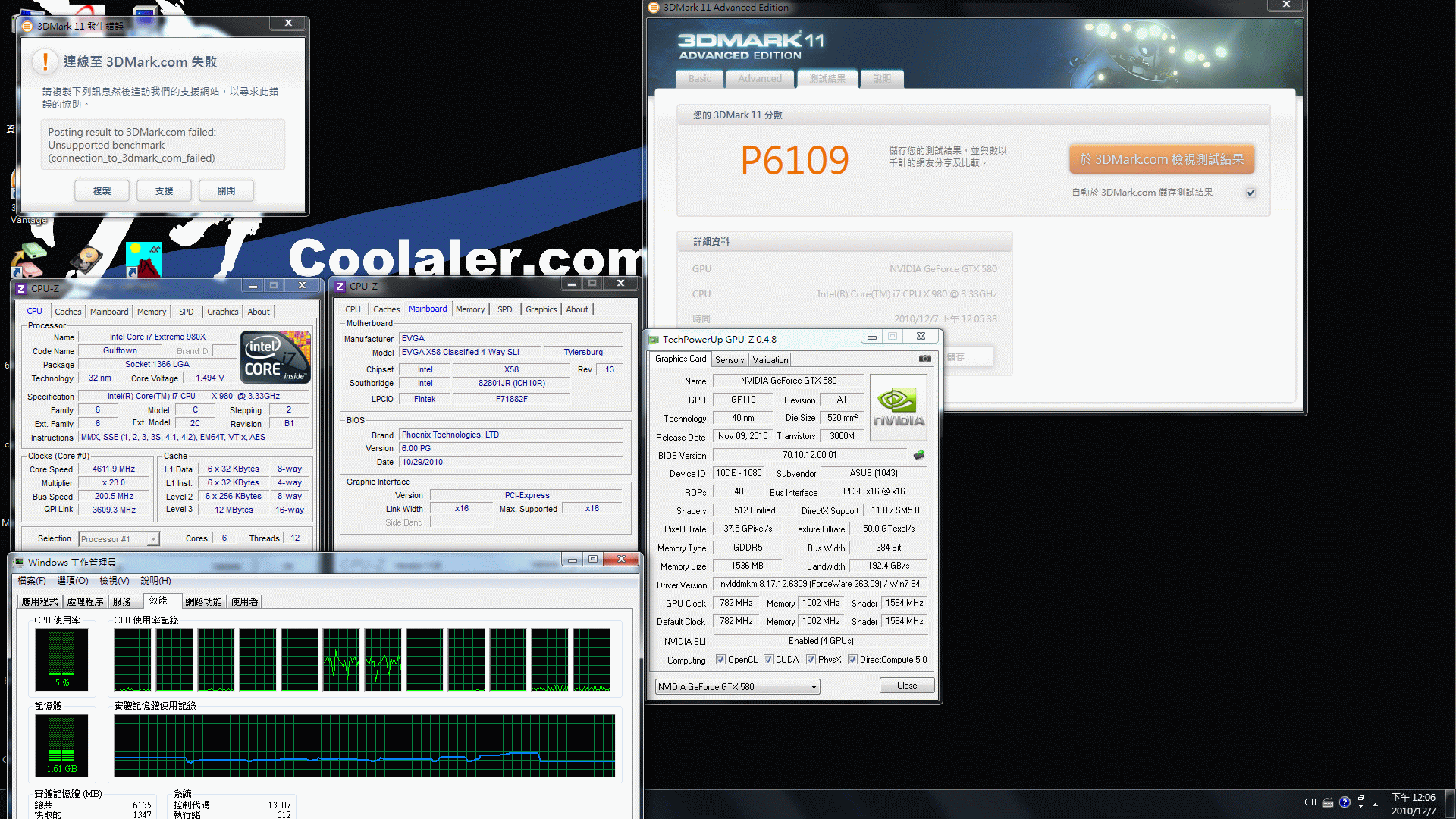Switch to Sensors tab in GPU-Z

(730, 360)
